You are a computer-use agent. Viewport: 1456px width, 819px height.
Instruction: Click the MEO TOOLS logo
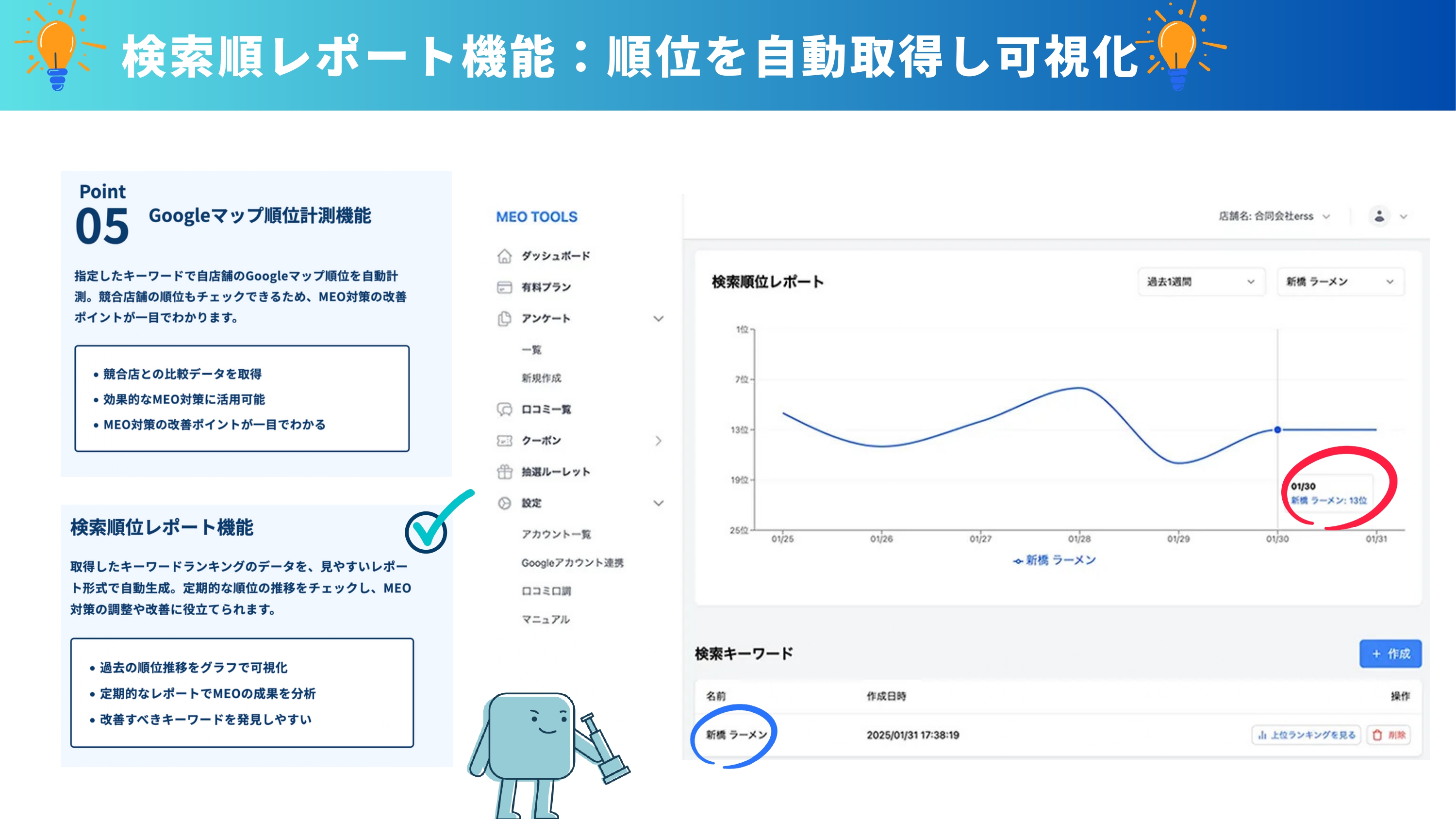click(536, 216)
